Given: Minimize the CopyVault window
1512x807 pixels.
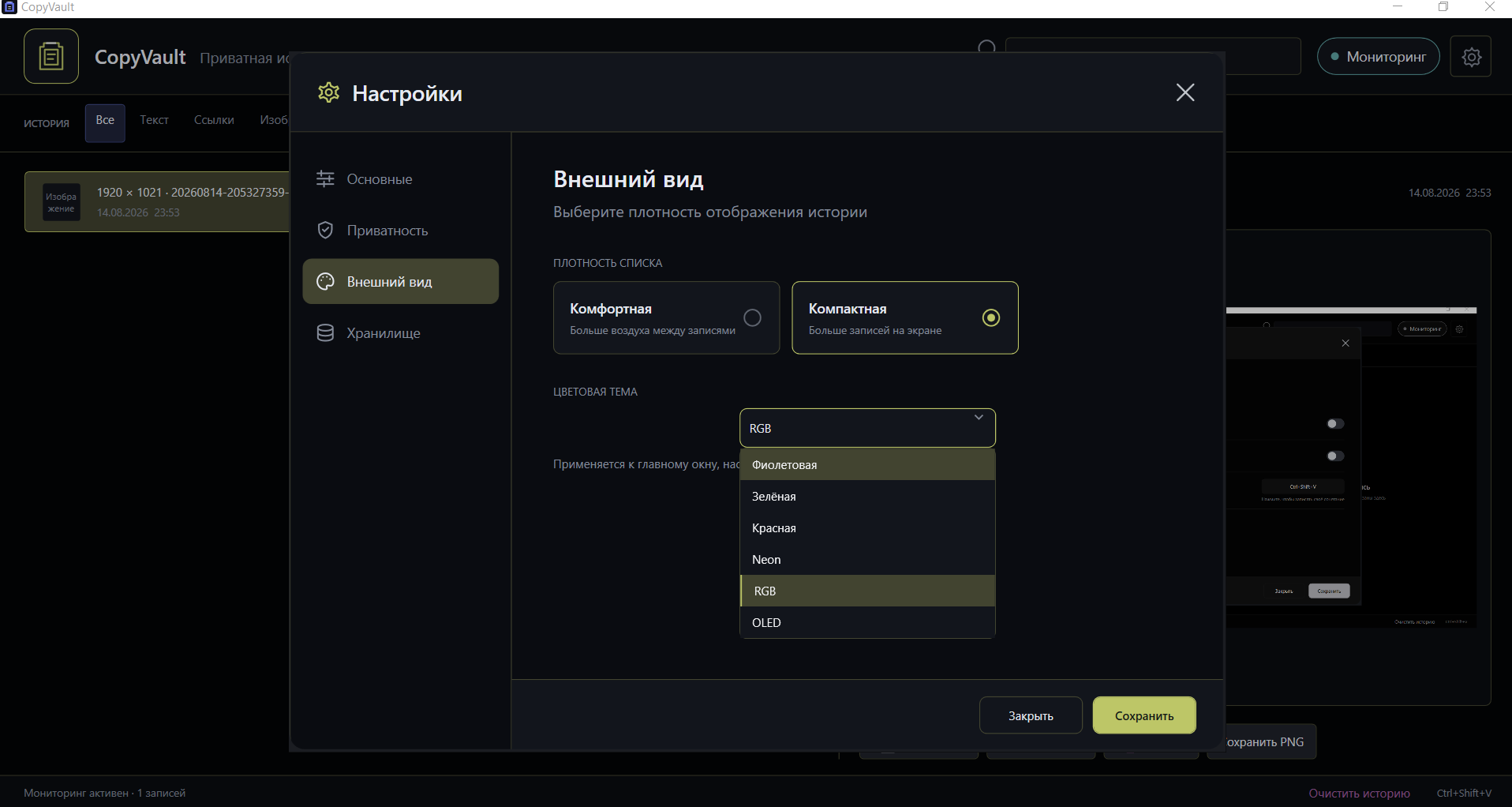Looking at the screenshot, I should [1398, 7].
